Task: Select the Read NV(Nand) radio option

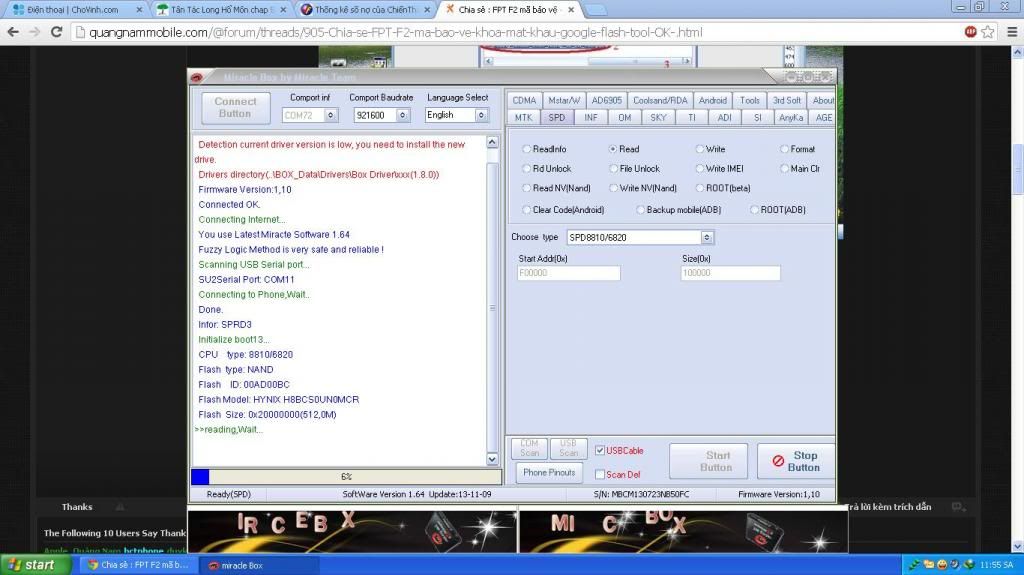Action: pos(526,188)
